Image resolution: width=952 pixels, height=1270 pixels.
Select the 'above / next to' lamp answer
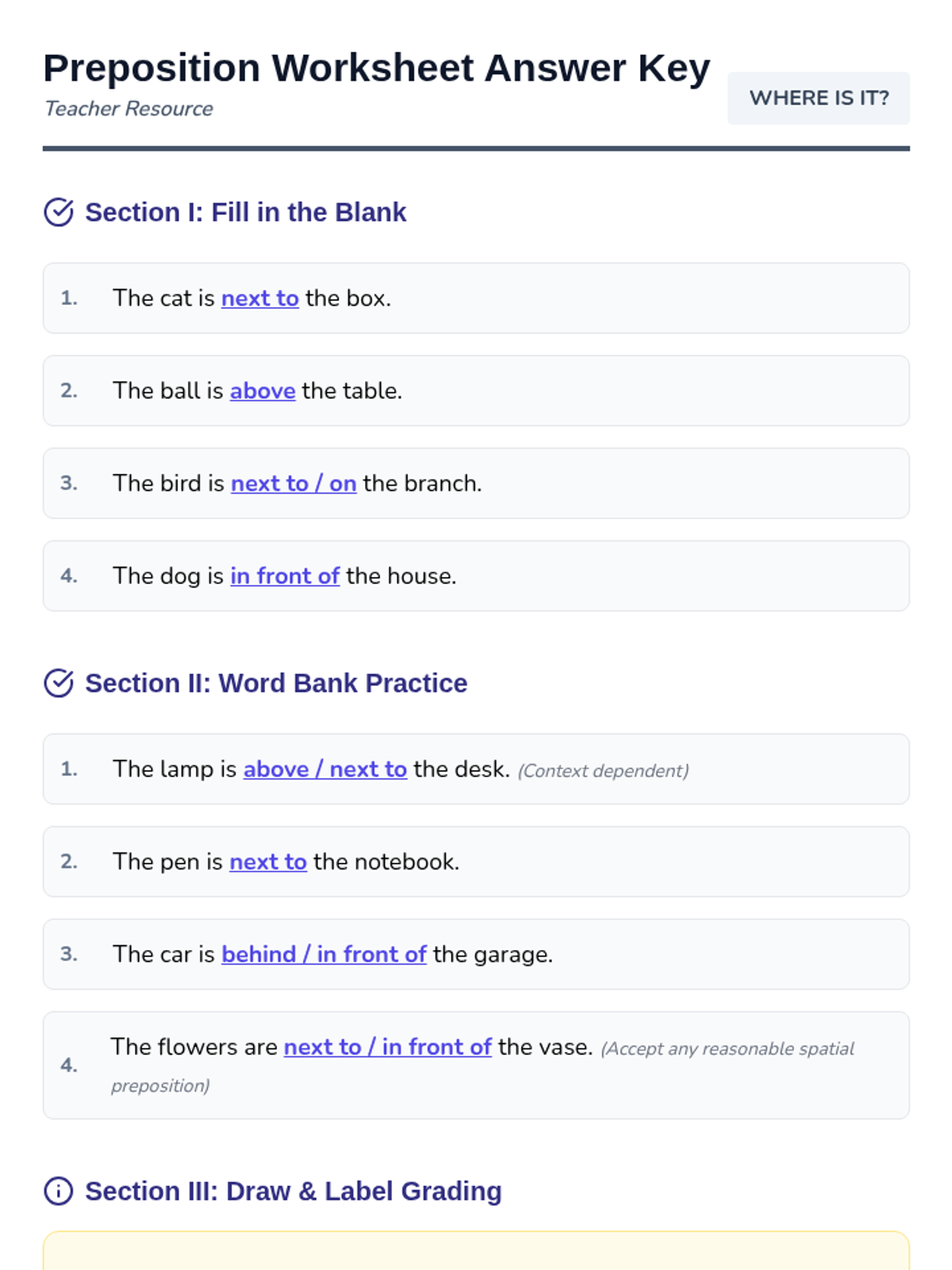click(x=324, y=769)
